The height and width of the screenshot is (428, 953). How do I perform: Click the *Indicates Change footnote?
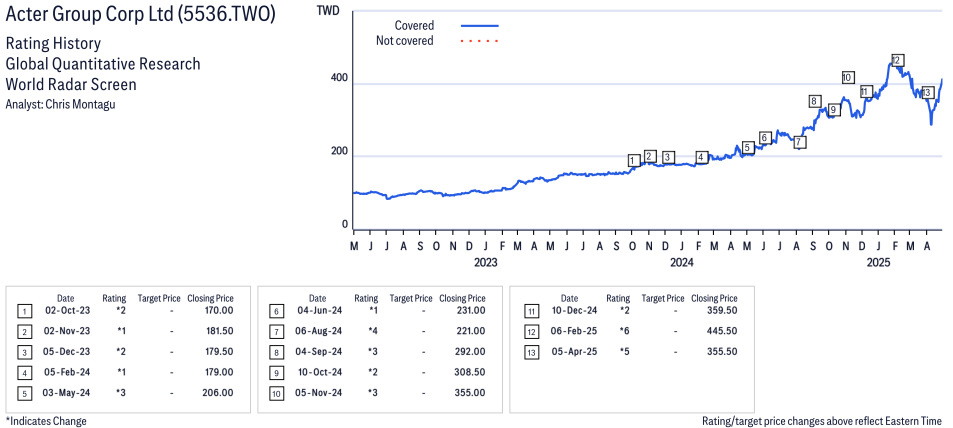(x=46, y=421)
